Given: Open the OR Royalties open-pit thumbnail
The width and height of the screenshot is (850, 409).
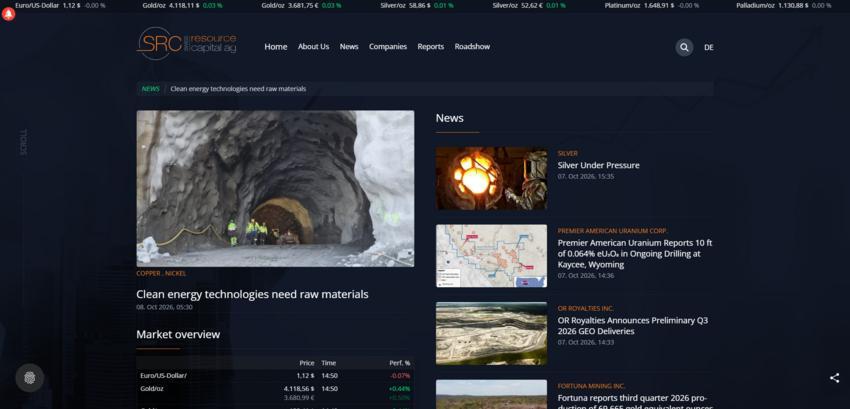Looking at the screenshot, I should coord(492,333).
